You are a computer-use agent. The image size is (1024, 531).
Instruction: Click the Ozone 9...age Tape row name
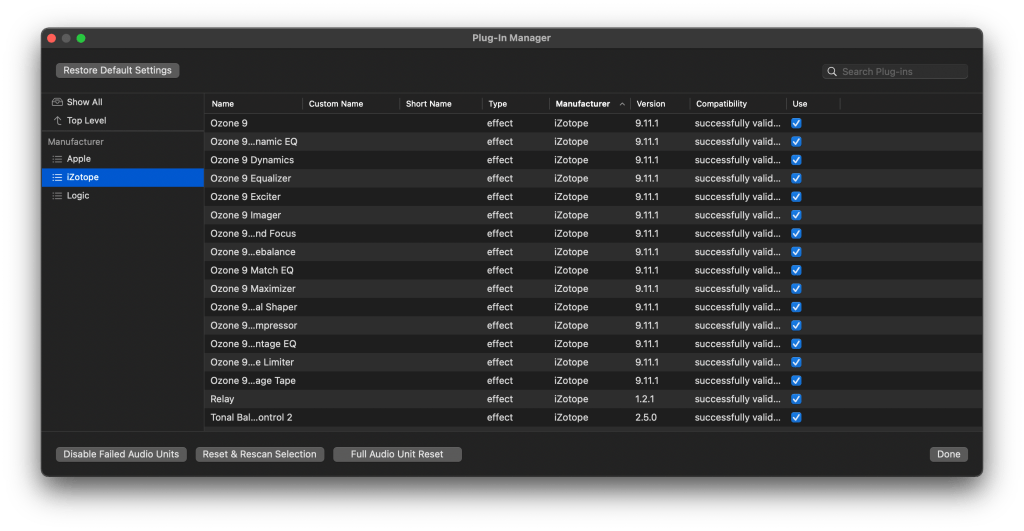click(x=253, y=380)
